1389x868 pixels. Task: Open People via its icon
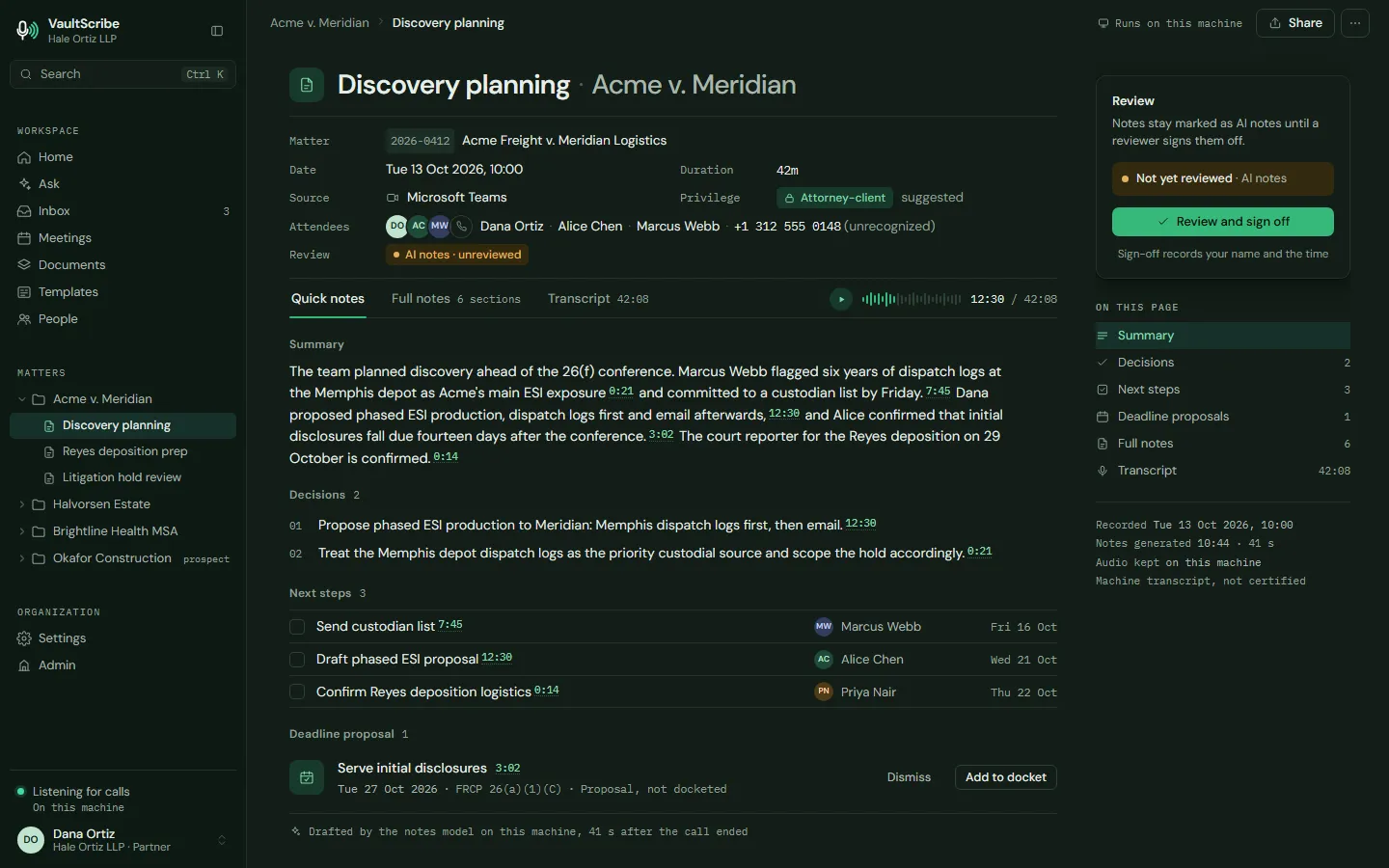(24, 319)
